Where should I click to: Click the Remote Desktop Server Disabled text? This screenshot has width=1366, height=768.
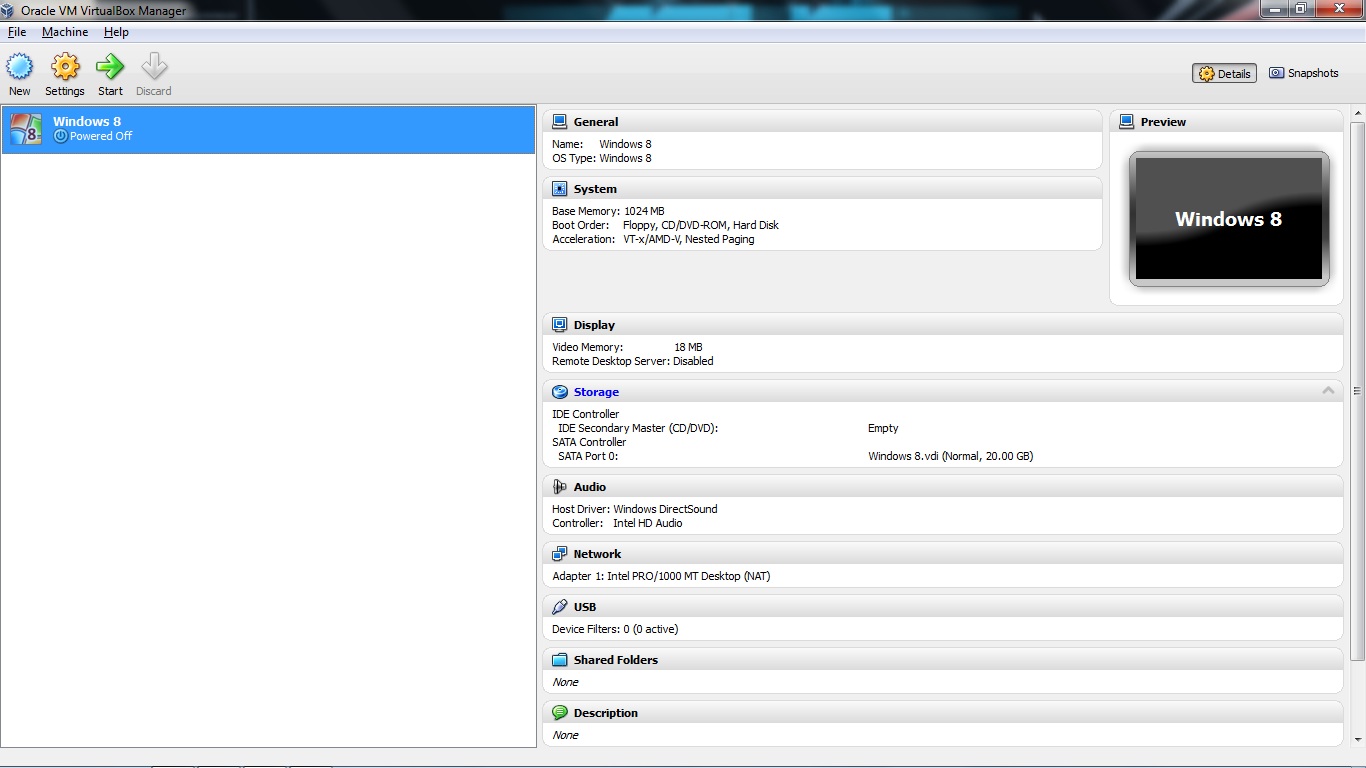tap(633, 361)
